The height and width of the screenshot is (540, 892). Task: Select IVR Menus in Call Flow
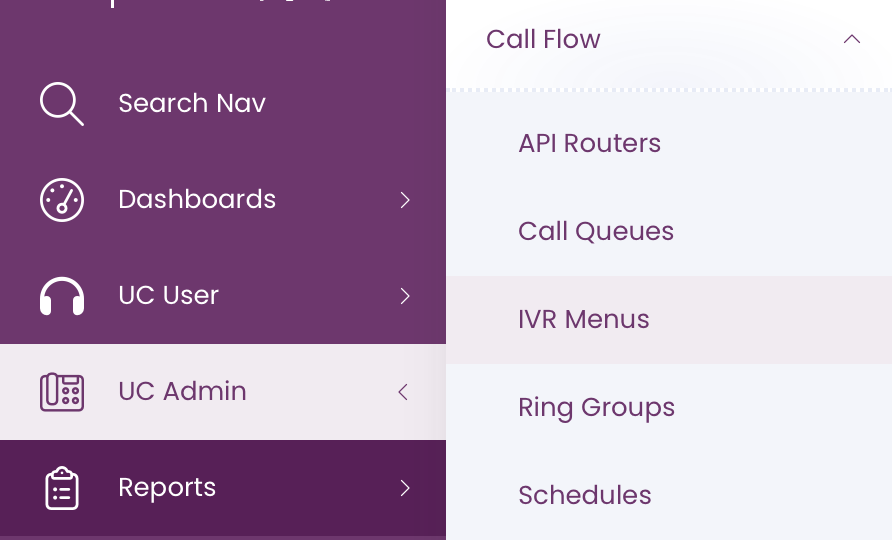tap(669, 320)
